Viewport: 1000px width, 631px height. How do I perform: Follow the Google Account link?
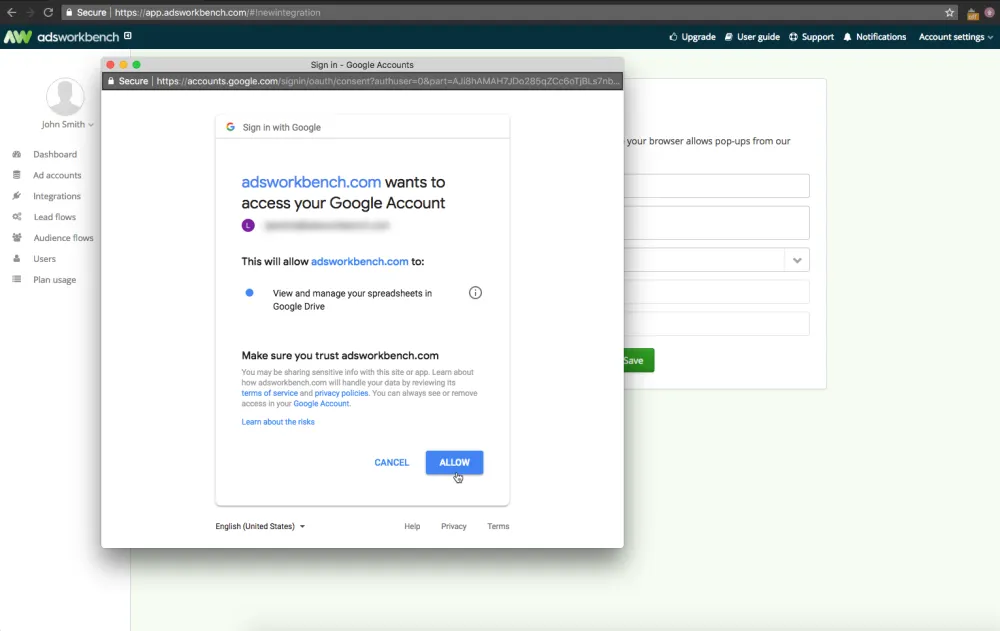click(x=321, y=403)
